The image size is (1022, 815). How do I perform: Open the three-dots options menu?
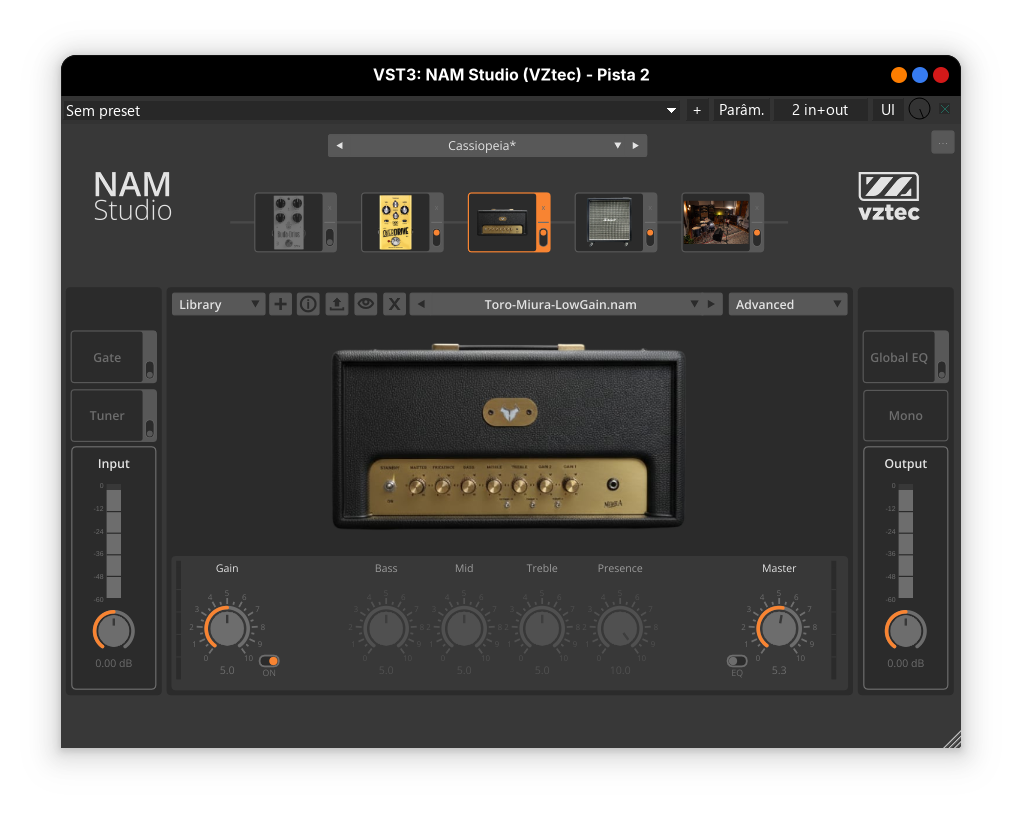[x=942, y=142]
